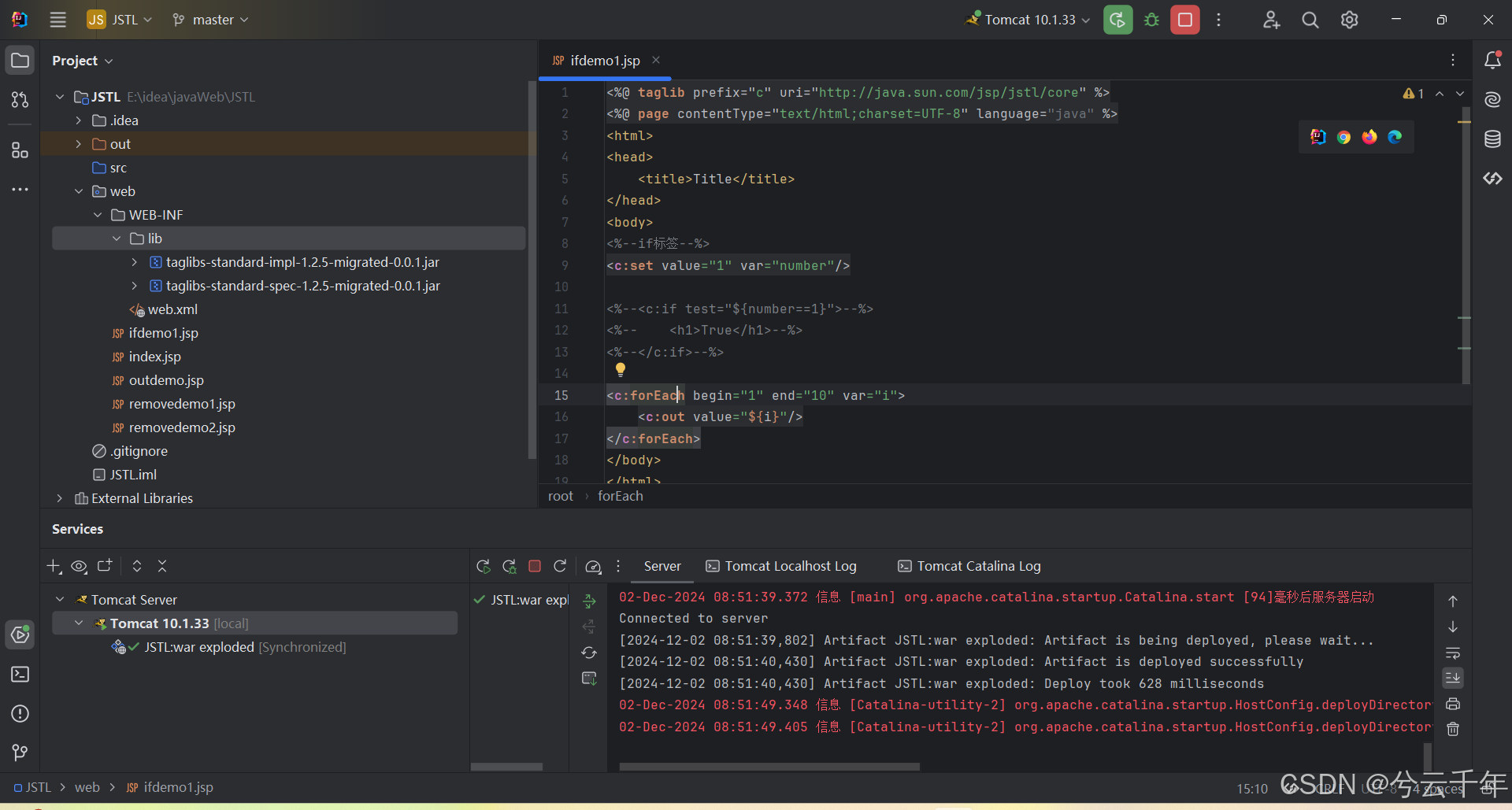
Task: Select forEach in the breadcrumb bar
Action: pyautogui.click(x=621, y=496)
